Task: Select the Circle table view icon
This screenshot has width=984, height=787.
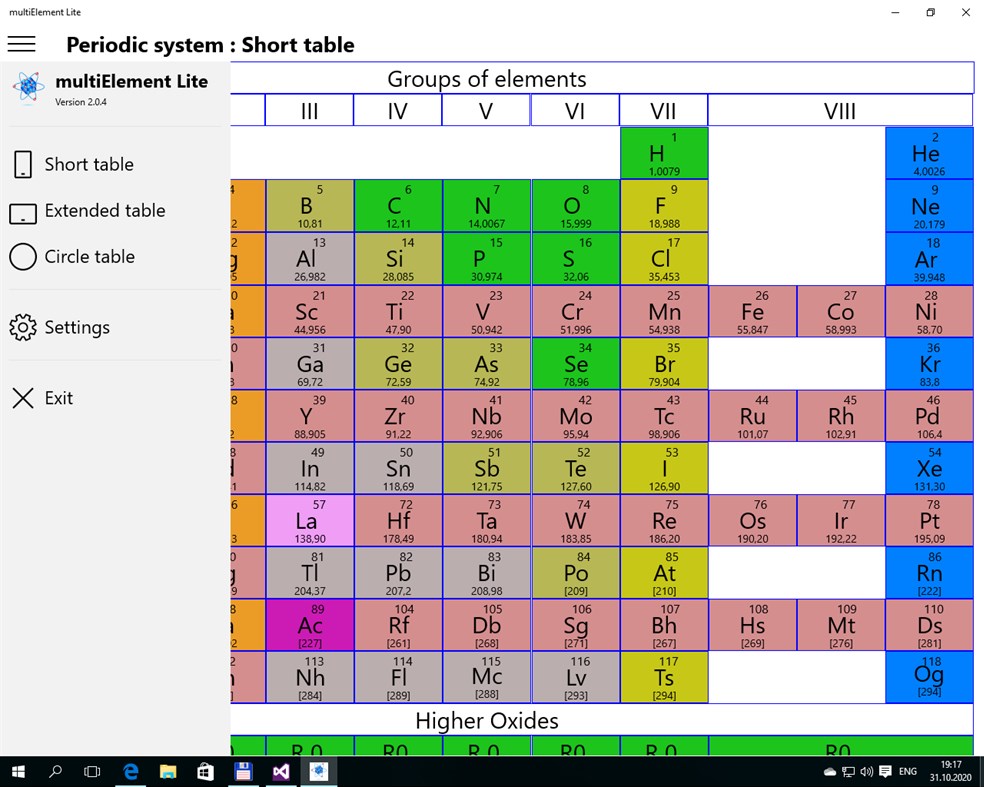Action: [x=22, y=257]
